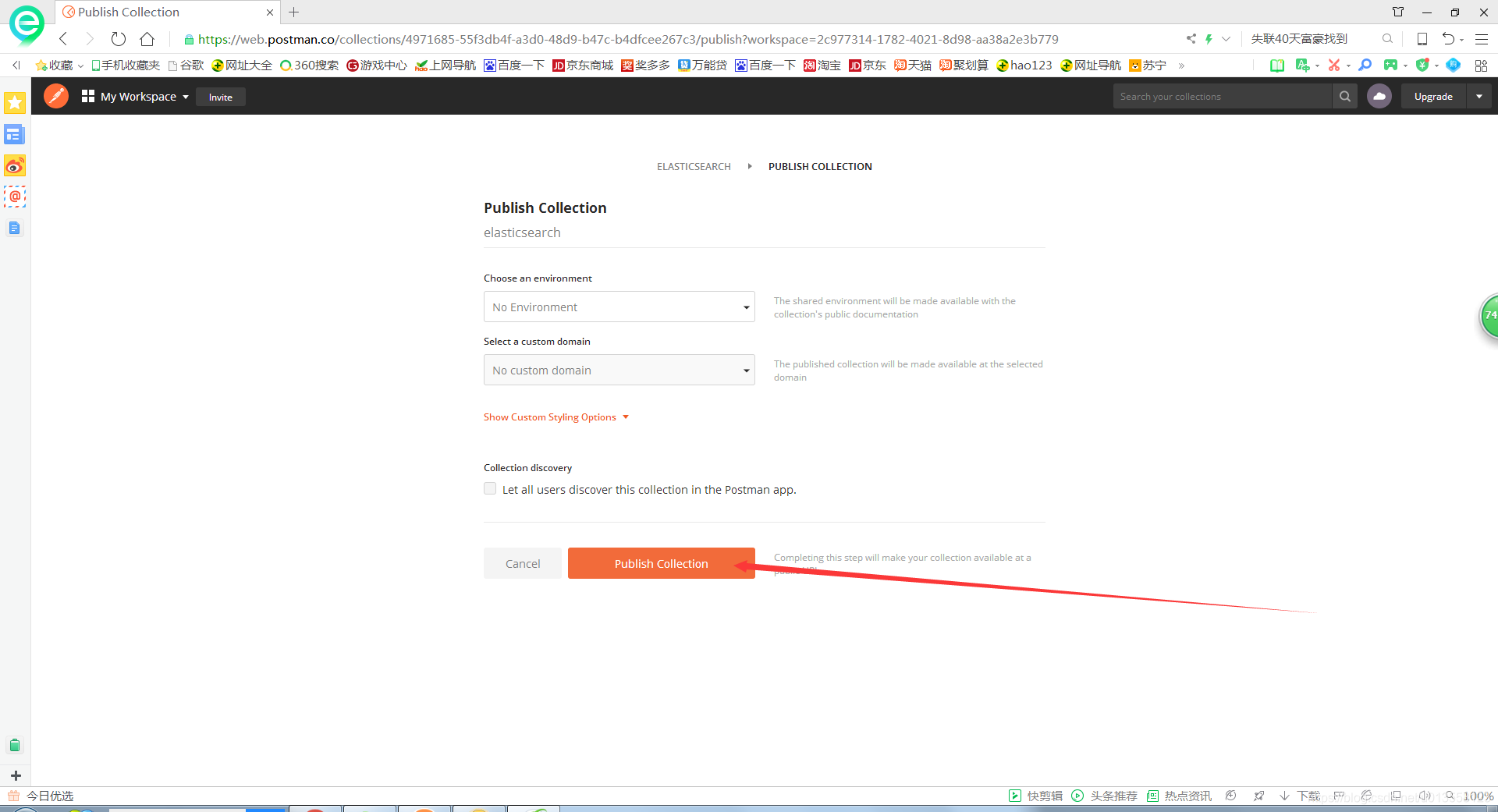Image resolution: width=1498 pixels, height=812 pixels.
Task: Click the red scissors screenshot icon
Action: click(x=1334, y=66)
